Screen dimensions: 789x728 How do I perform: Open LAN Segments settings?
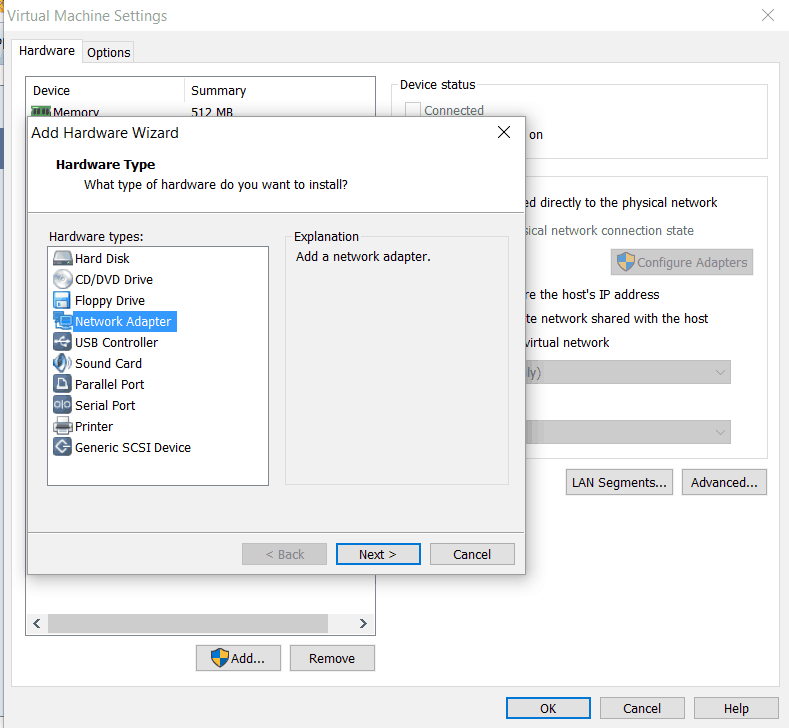619,482
